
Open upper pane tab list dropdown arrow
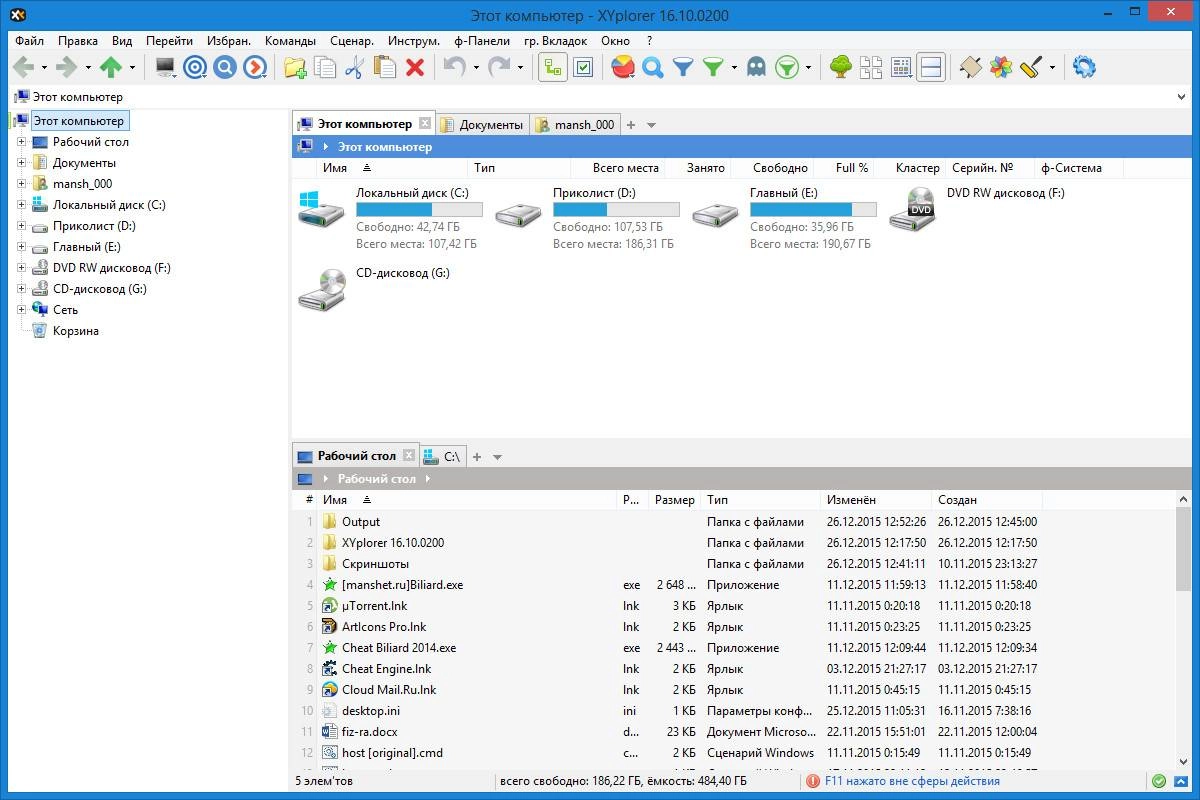click(652, 125)
